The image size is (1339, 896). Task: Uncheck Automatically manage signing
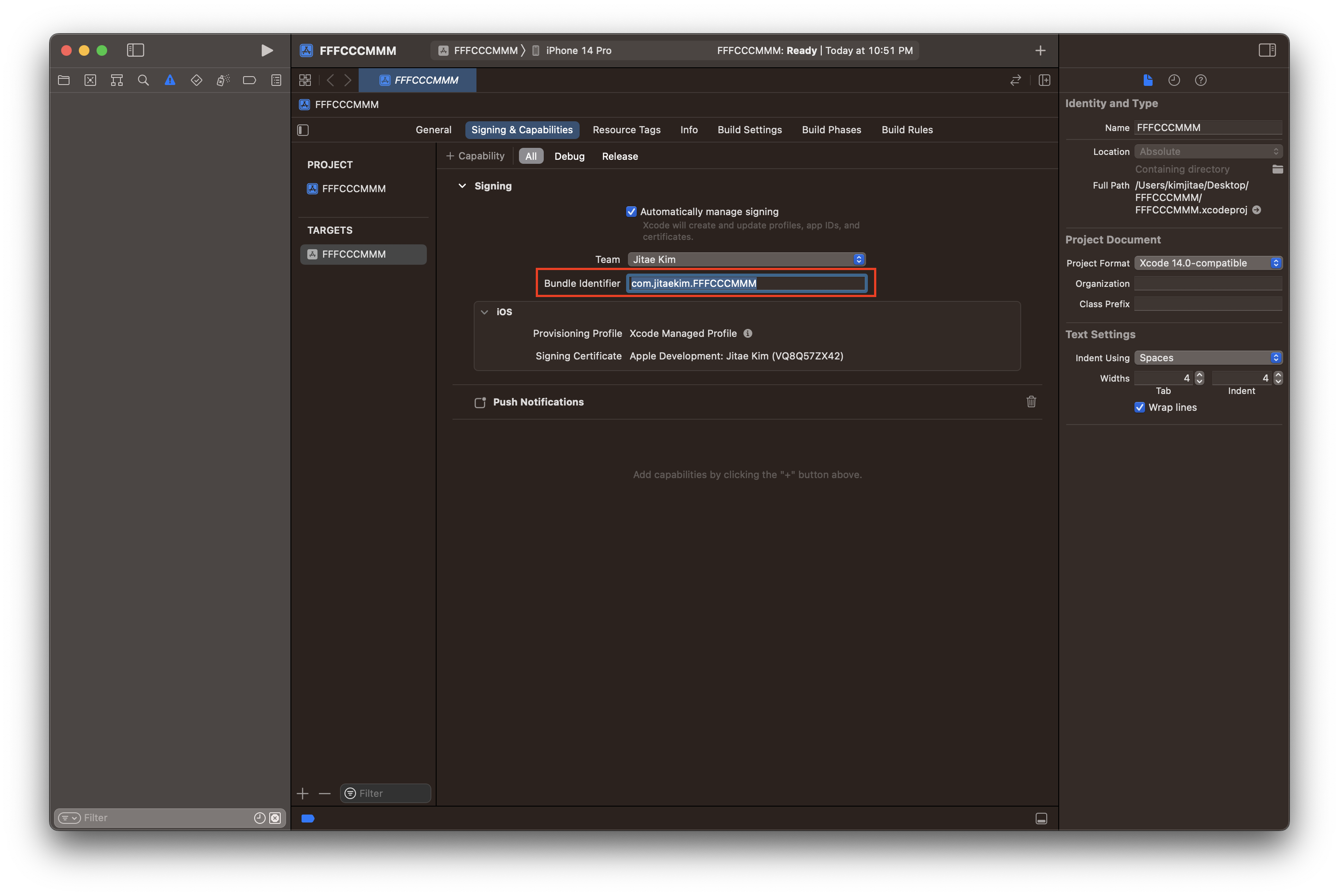[x=631, y=212]
